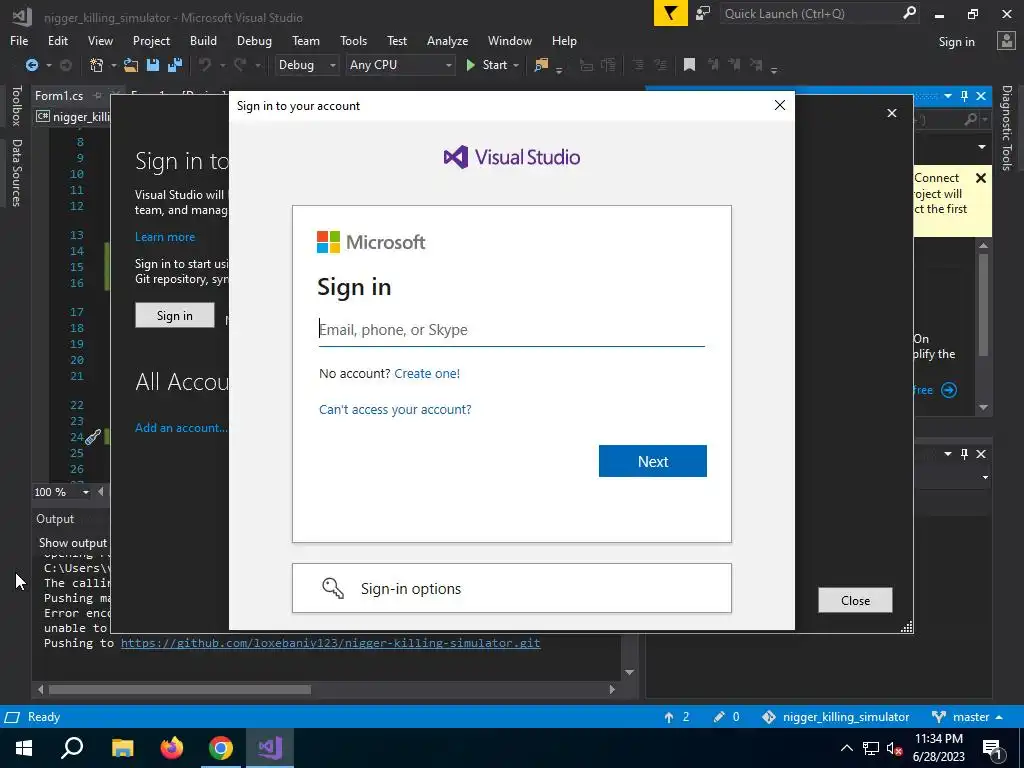Open the Toolbox side tab

[17, 106]
